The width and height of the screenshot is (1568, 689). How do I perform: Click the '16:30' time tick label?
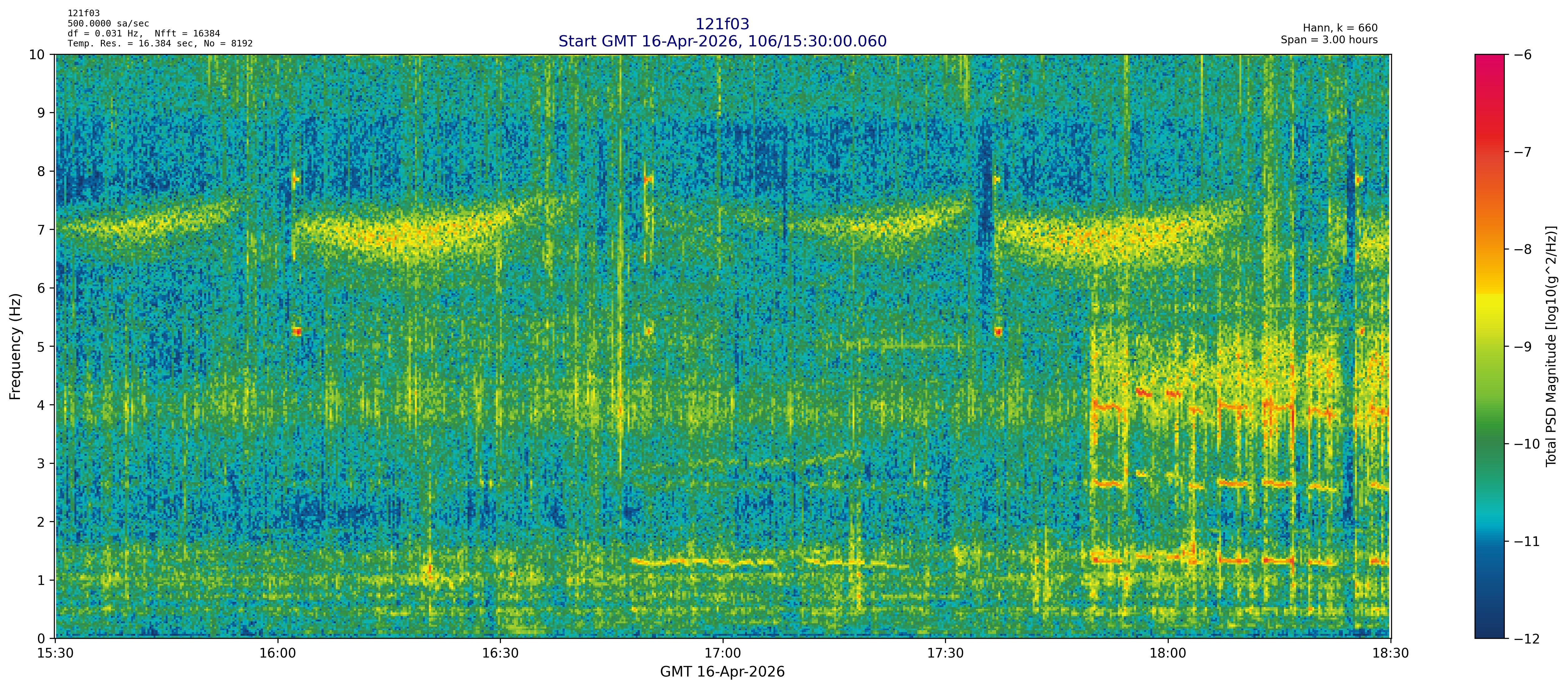coord(500,654)
